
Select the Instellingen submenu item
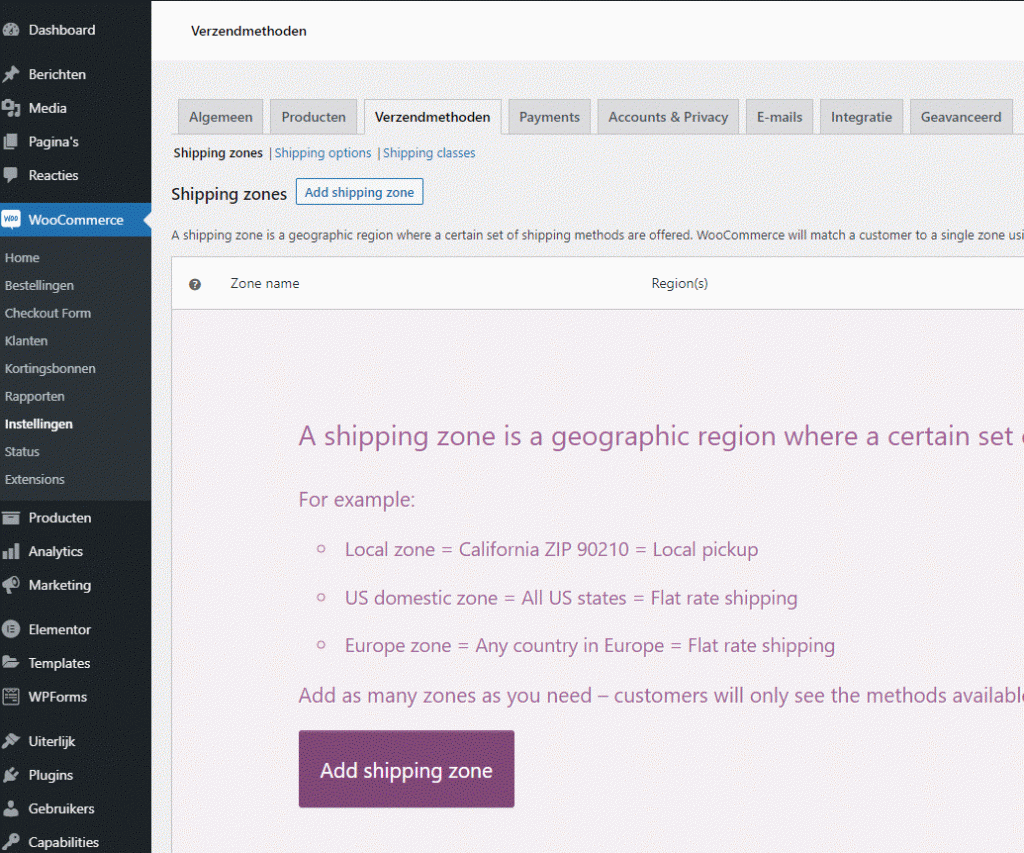pos(39,424)
